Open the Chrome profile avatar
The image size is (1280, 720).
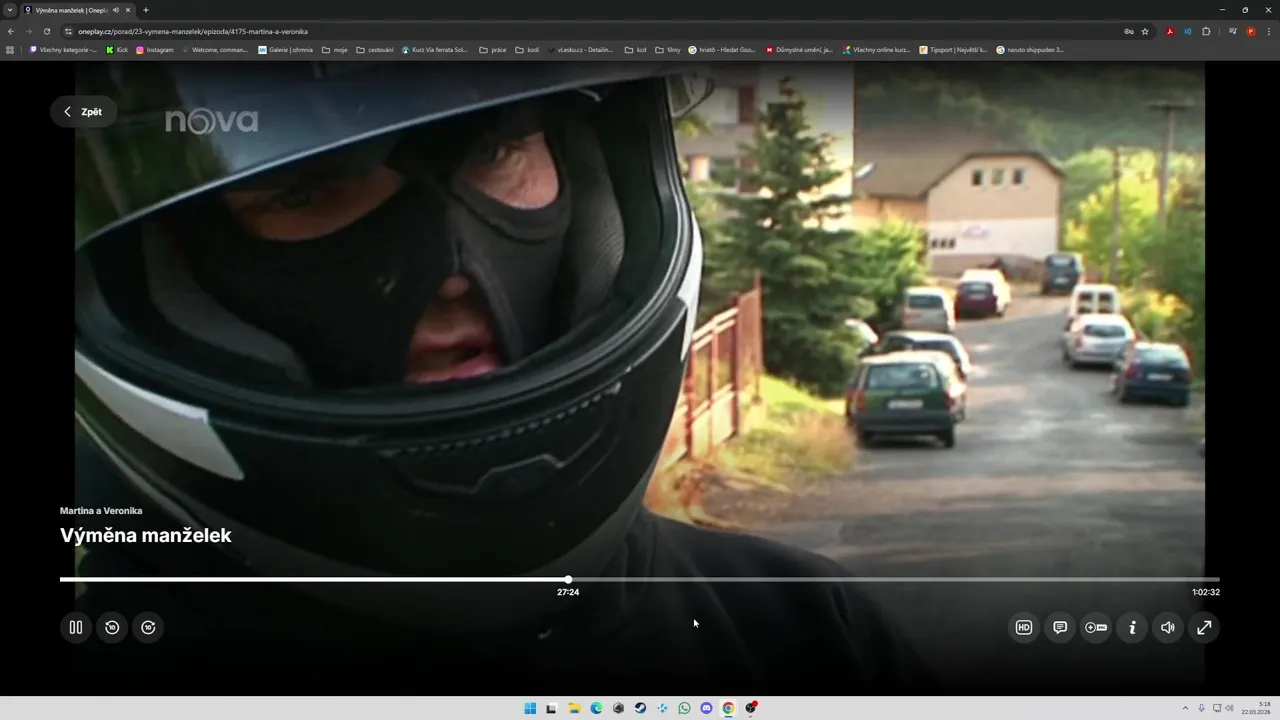[1251, 31]
